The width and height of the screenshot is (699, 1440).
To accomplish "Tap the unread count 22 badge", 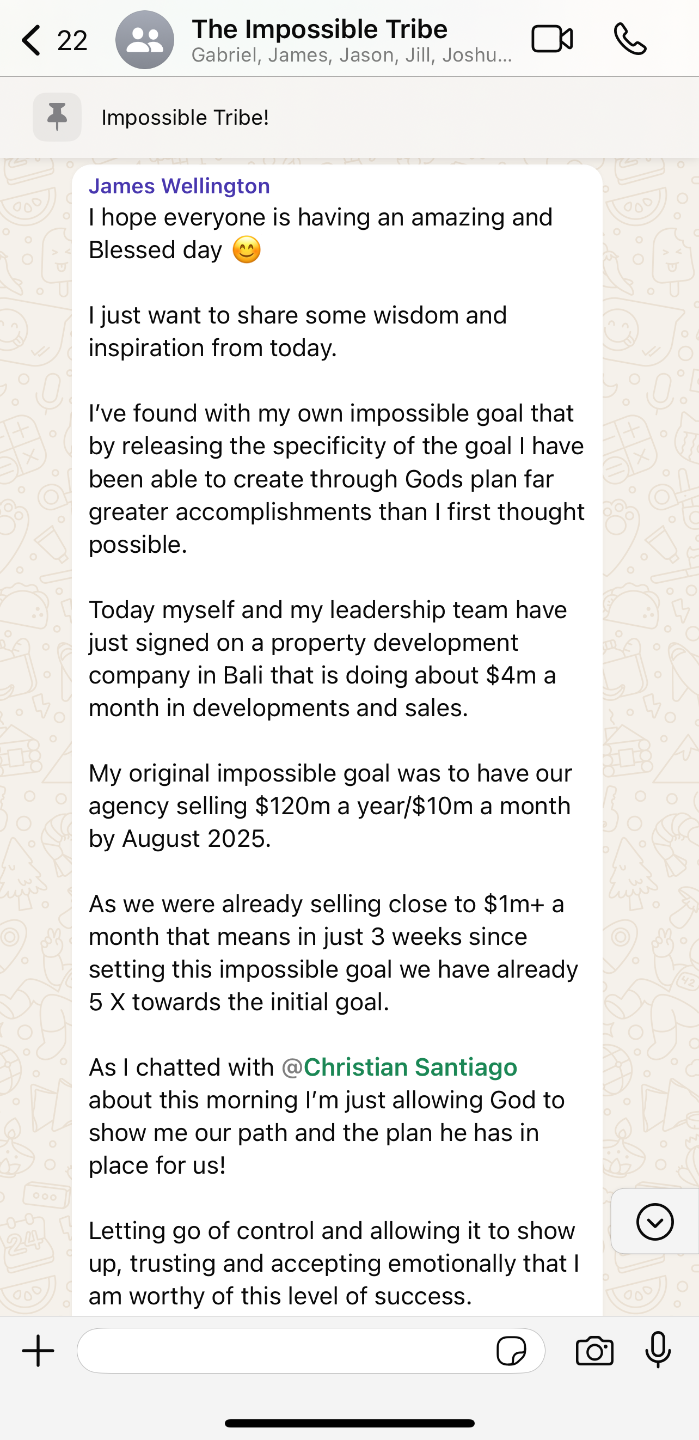I will click(x=72, y=40).
